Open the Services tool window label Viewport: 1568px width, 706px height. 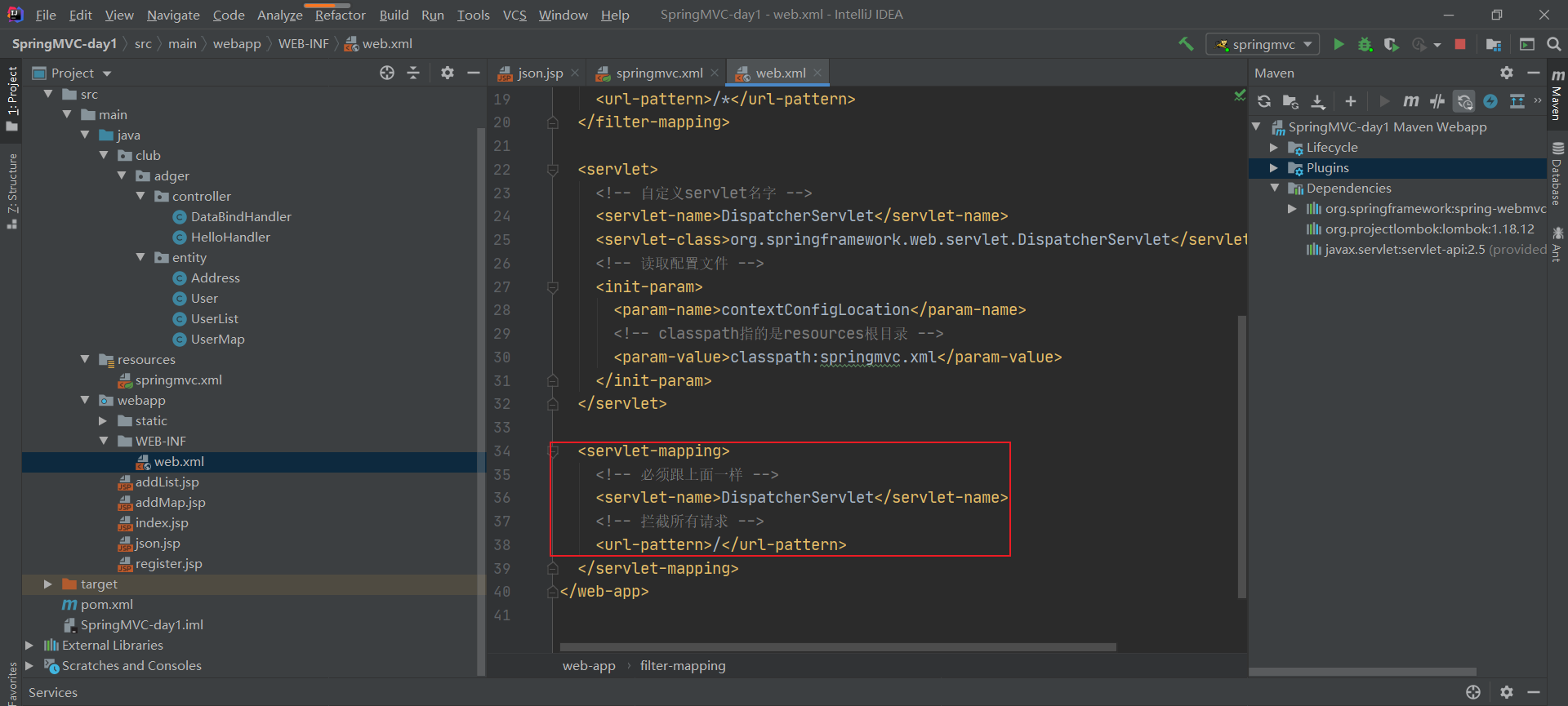click(53, 692)
